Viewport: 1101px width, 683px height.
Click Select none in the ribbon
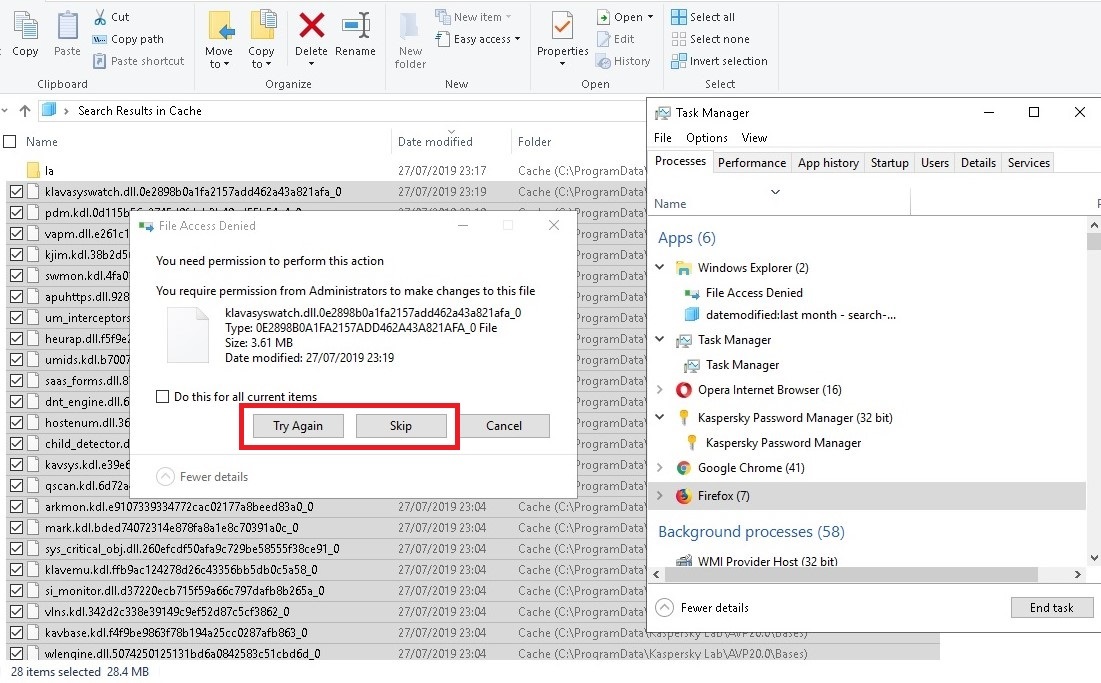pyautogui.click(x=710, y=39)
